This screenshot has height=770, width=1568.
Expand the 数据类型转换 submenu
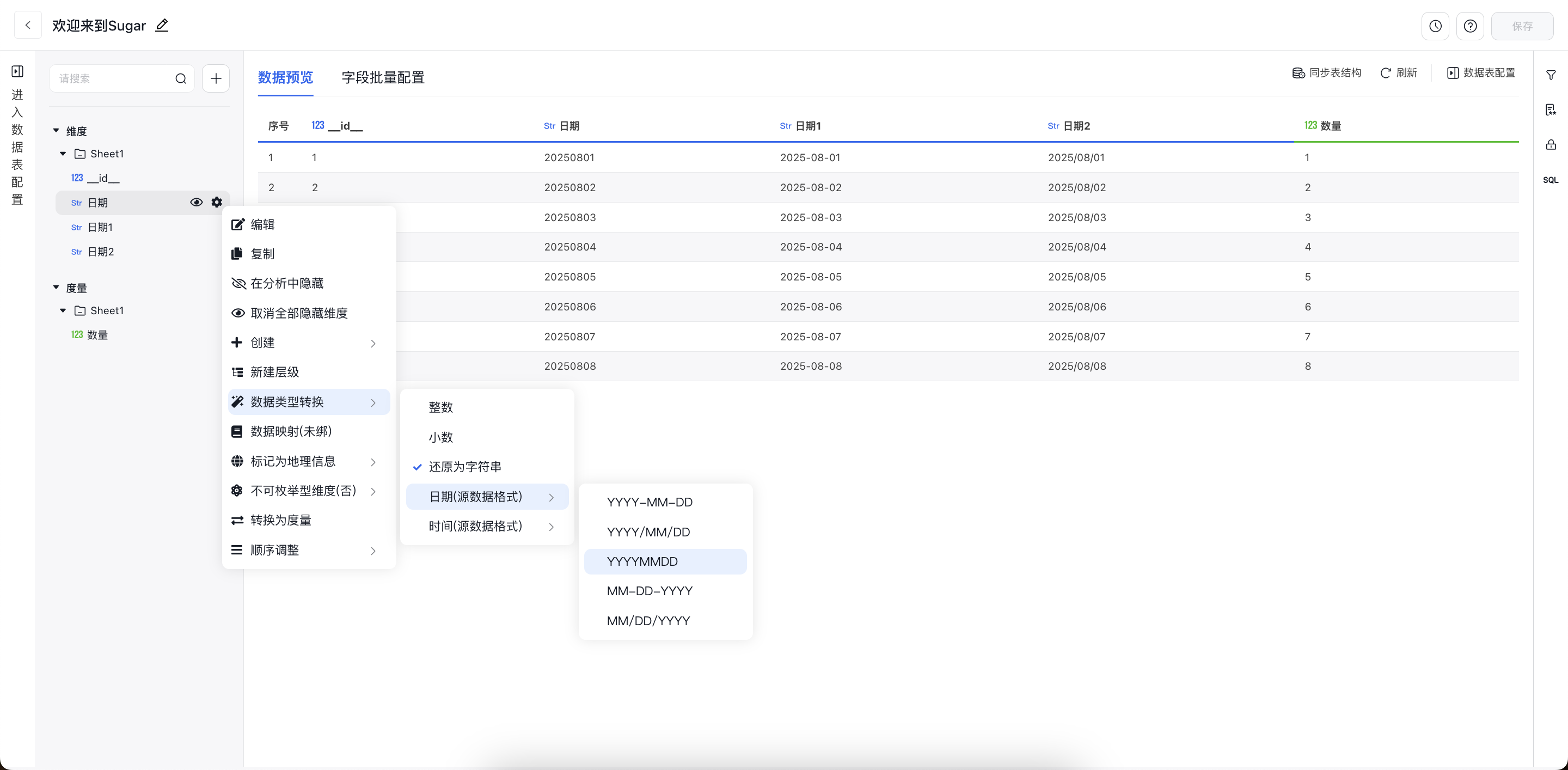(309, 402)
